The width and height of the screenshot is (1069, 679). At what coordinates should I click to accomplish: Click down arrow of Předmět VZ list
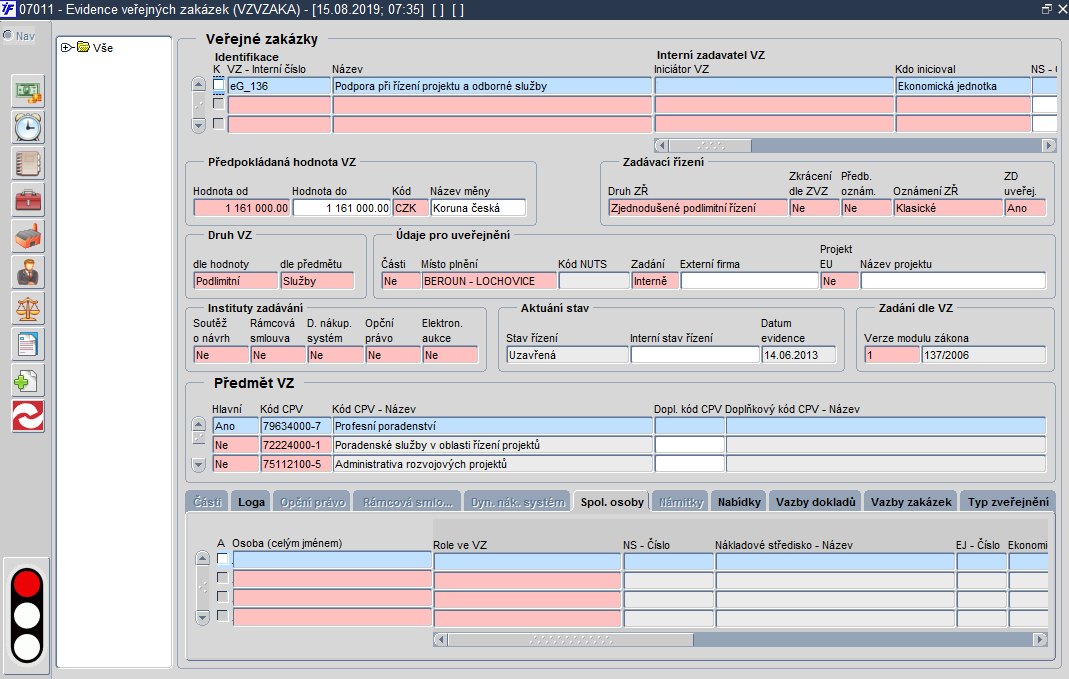pyautogui.click(x=198, y=465)
